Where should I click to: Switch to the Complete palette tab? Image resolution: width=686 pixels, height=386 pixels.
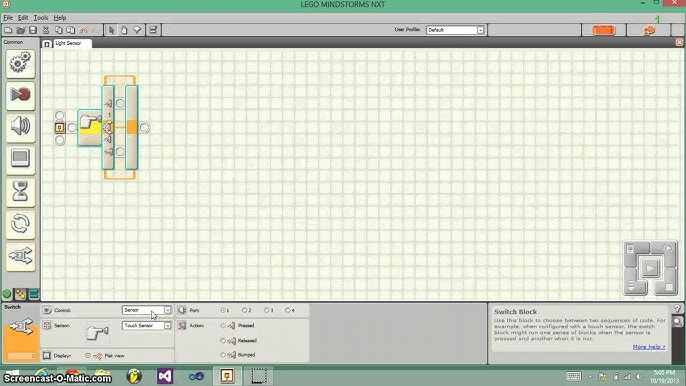tap(21, 294)
